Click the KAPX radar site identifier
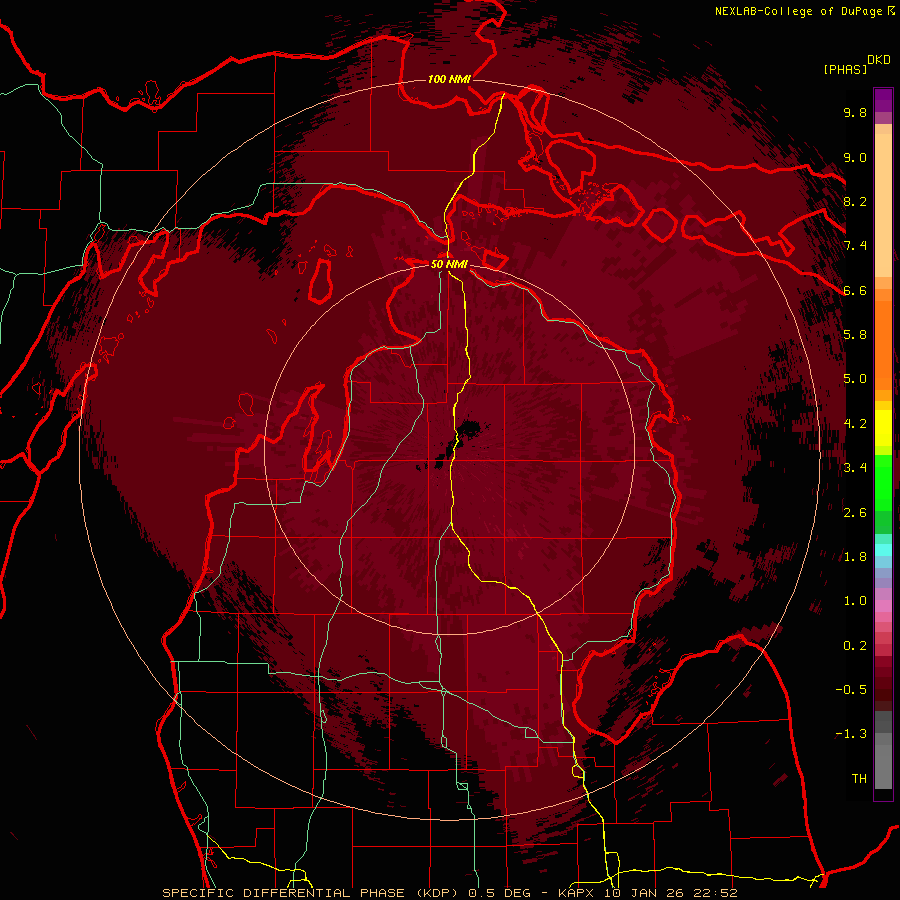 [x=577, y=893]
